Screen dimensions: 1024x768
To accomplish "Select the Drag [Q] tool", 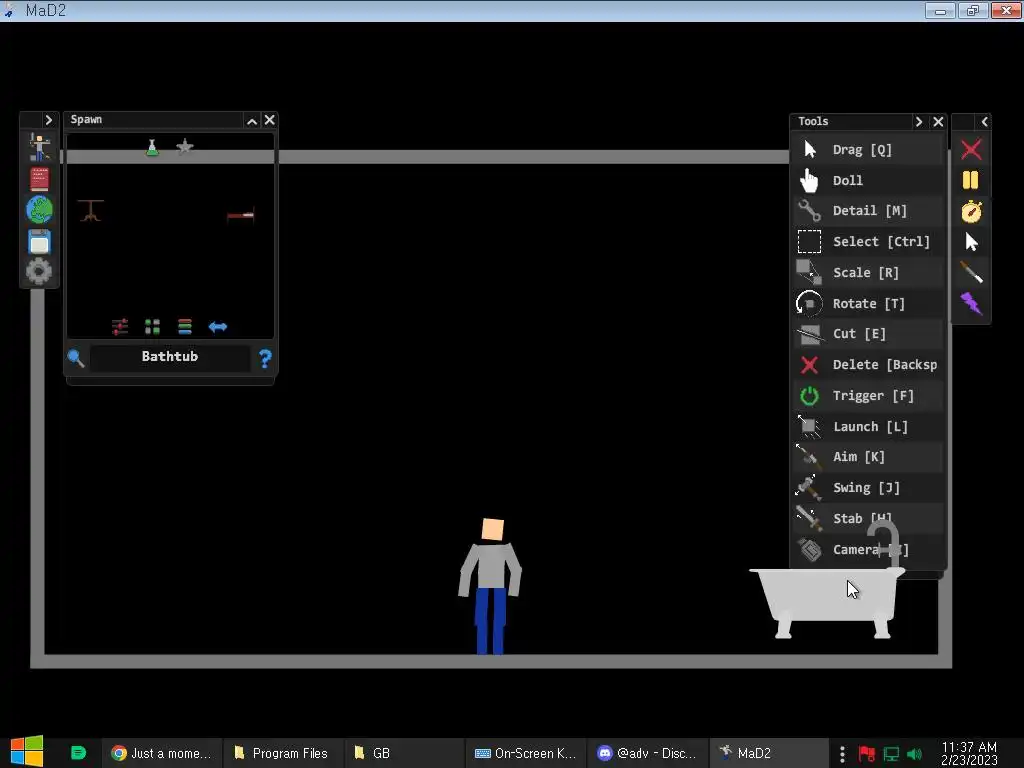I will [x=868, y=150].
